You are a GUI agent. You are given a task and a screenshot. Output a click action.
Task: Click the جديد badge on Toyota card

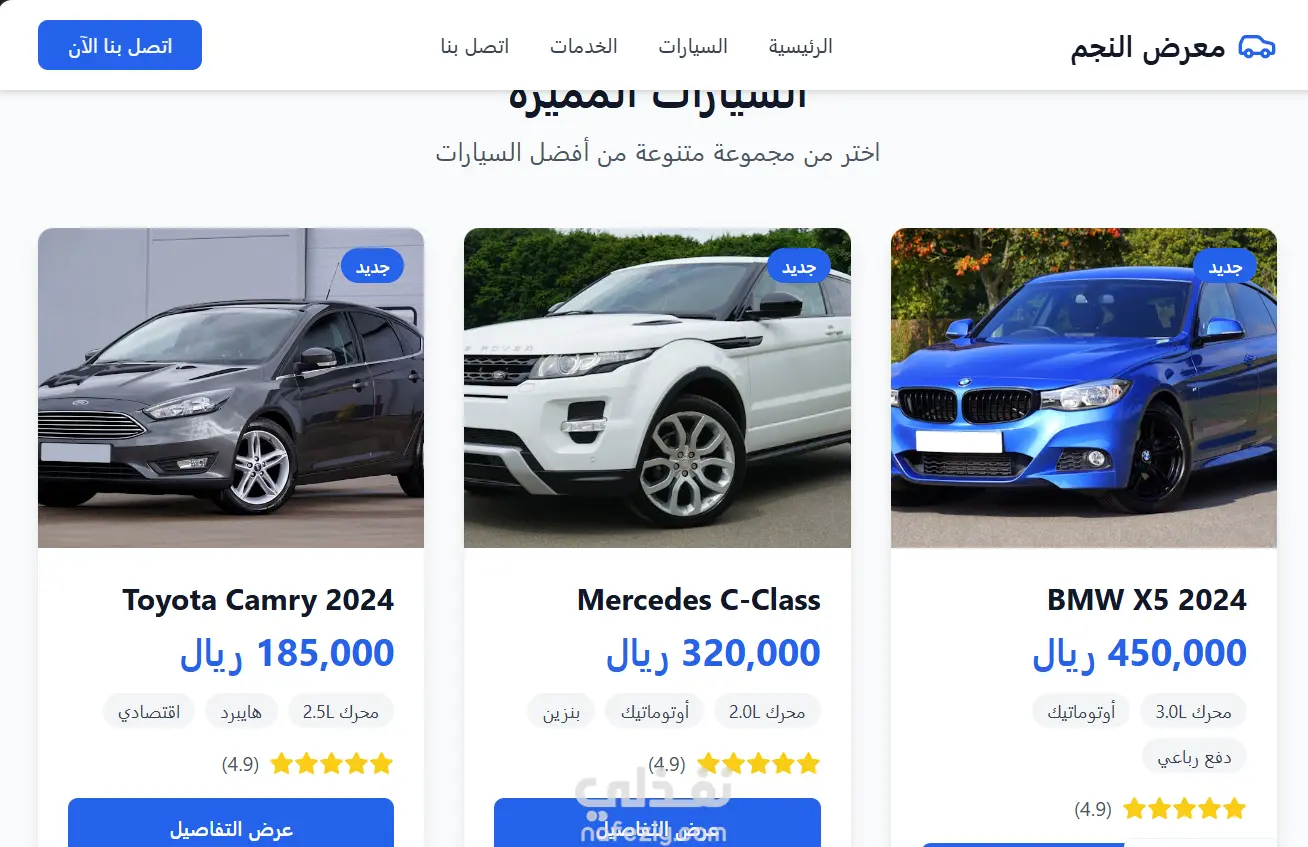tap(372, 266)
